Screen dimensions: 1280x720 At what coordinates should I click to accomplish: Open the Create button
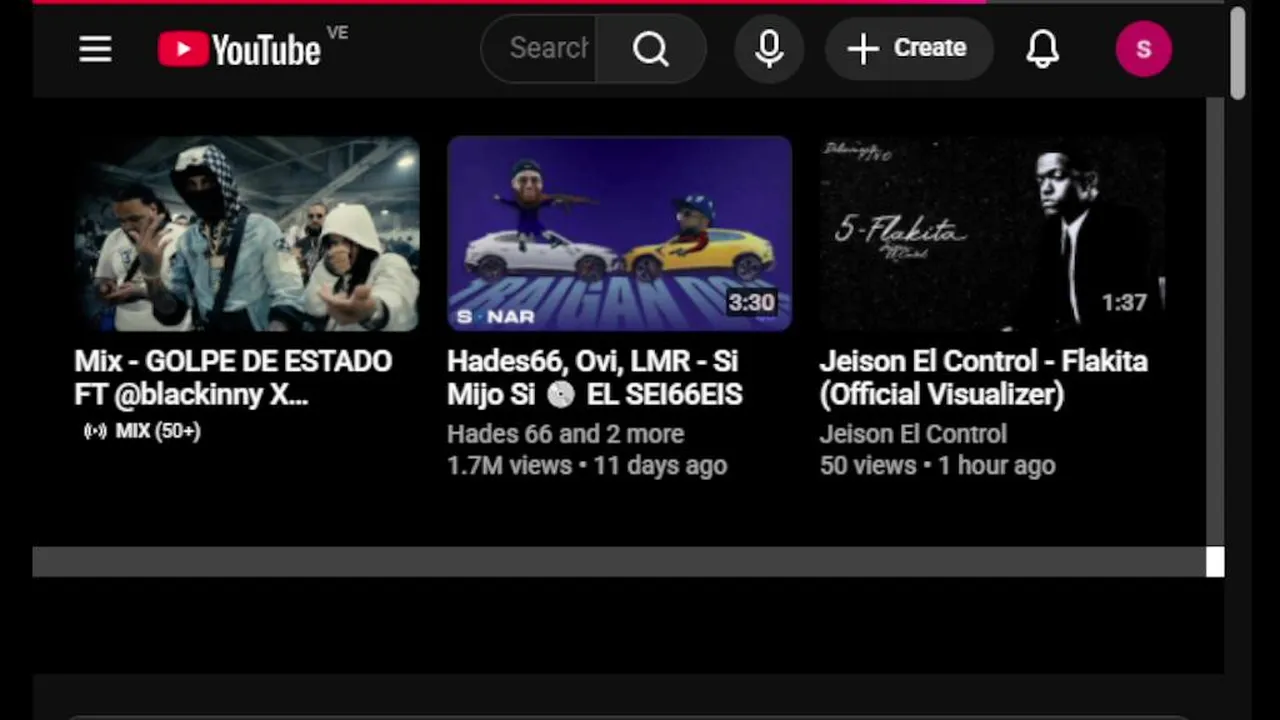coord(908,48)
